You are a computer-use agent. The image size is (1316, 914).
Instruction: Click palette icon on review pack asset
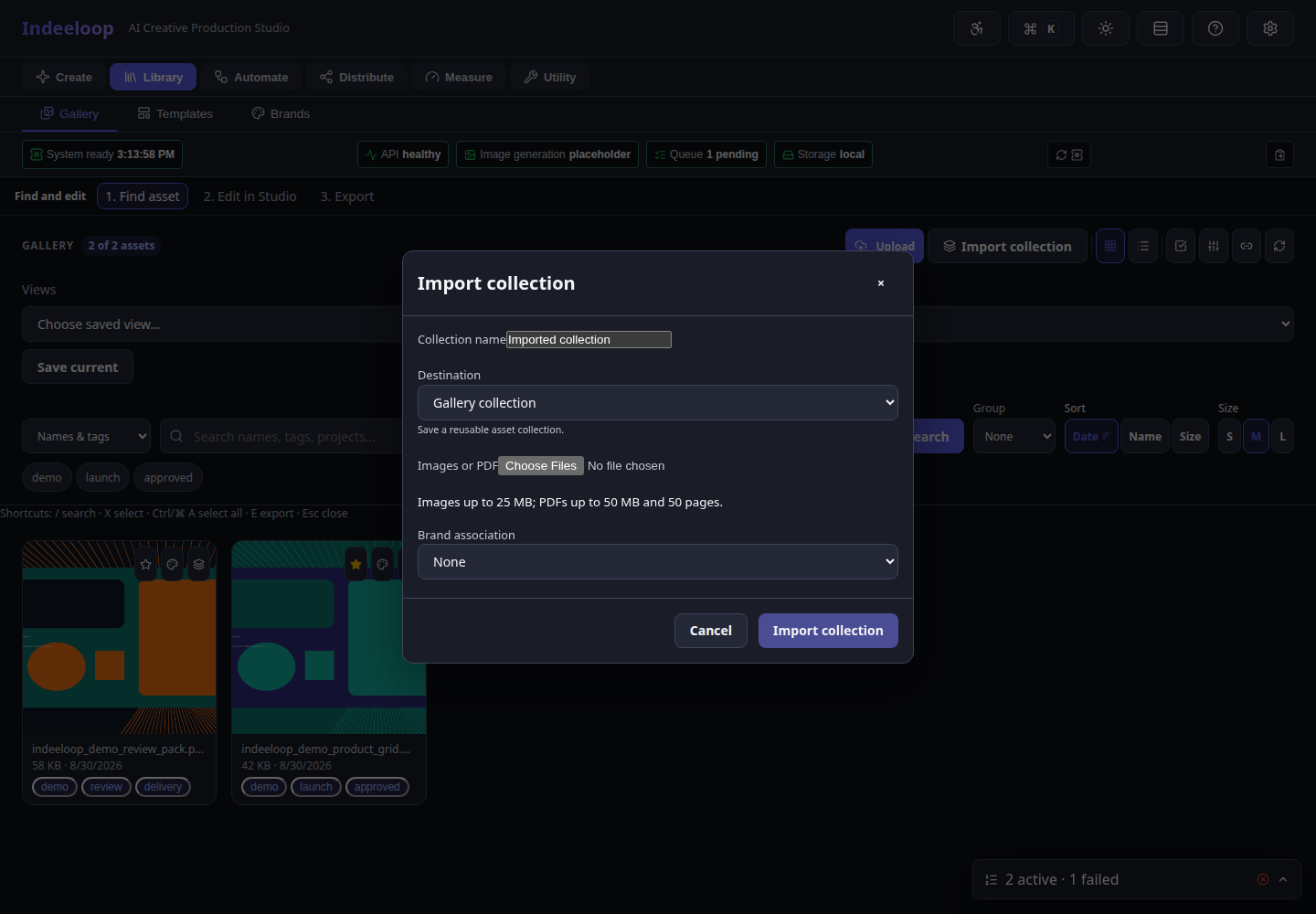pyautogui.click(x=173, y=564)
